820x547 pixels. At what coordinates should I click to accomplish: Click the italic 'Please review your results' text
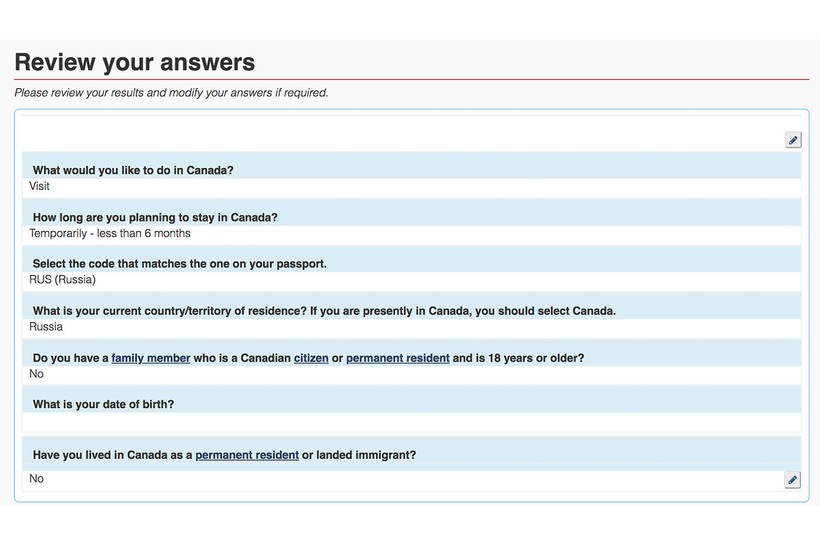point(172,93)
